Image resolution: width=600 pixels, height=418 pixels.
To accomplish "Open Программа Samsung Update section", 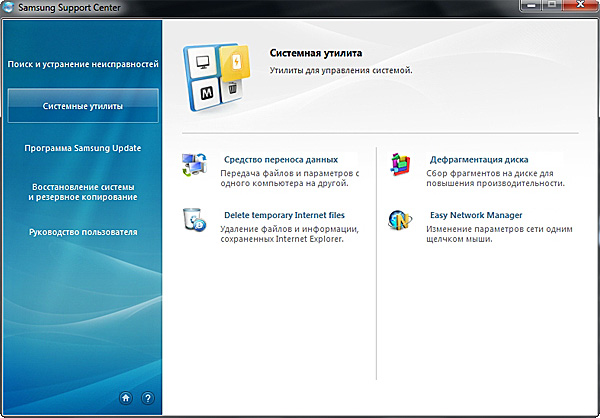I will pos(83,148).
